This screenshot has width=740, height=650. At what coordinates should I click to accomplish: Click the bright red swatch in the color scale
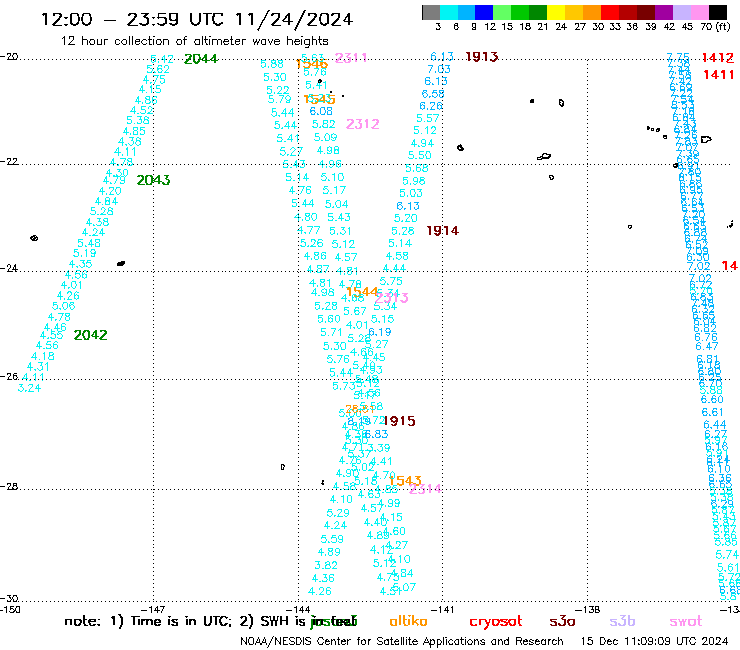click(610, 12)
